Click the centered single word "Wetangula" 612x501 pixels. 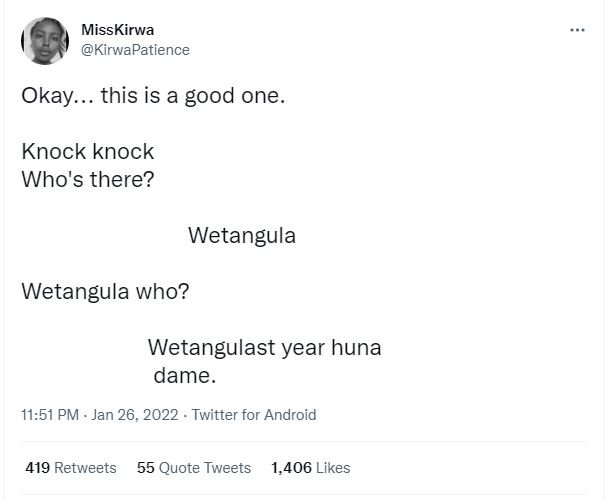(241, 237)
